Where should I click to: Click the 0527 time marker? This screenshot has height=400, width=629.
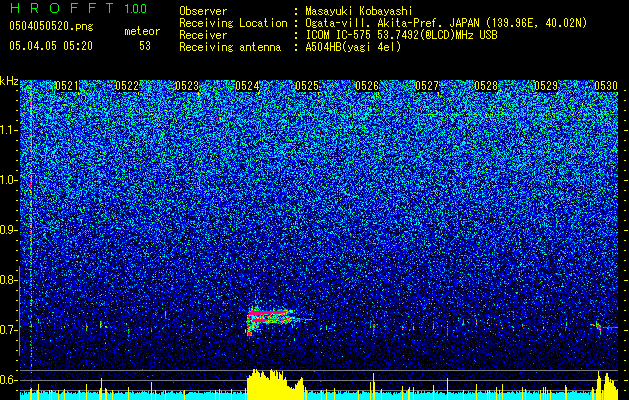pos(427,86)
